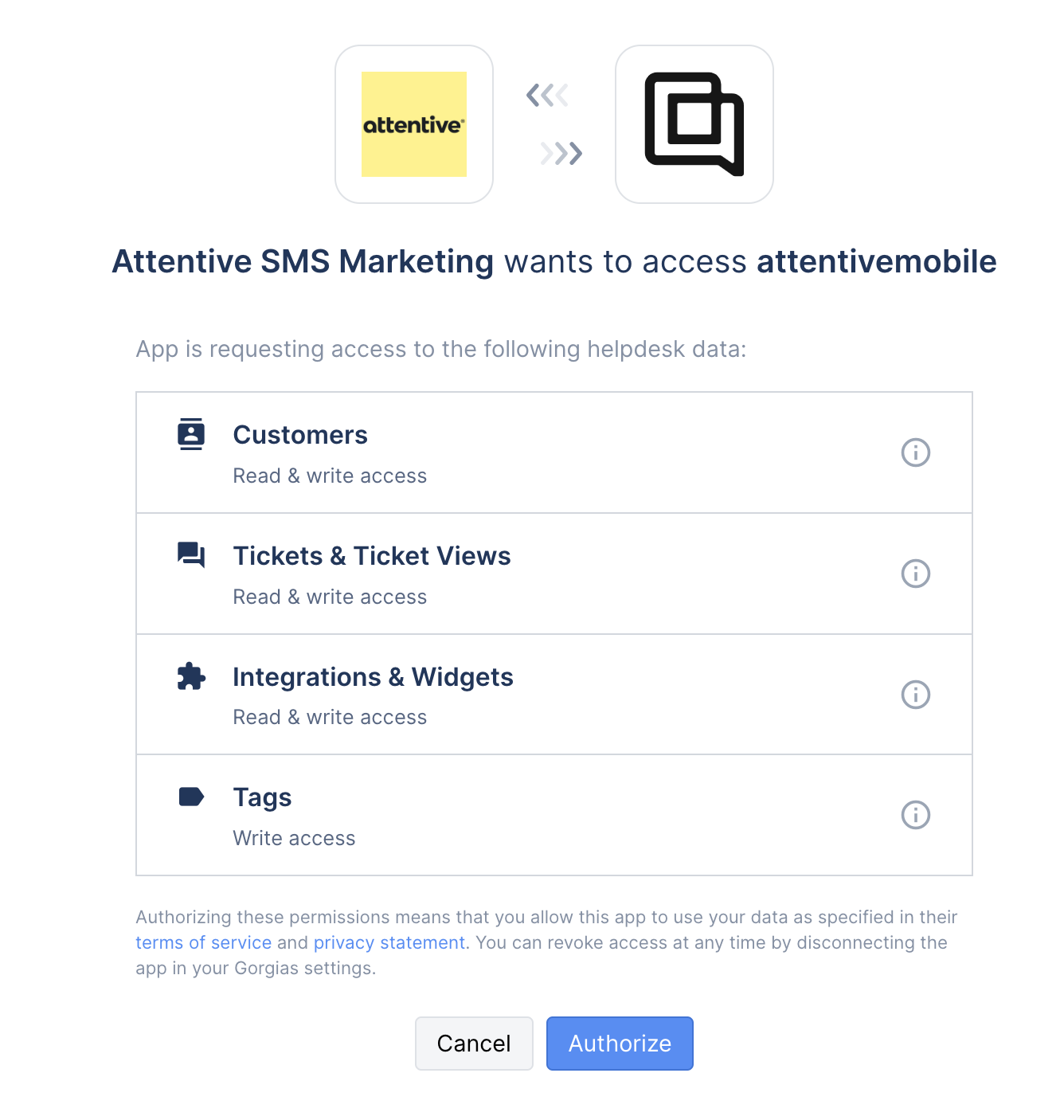1064x1120 pixels.
Task: View details about the Tags write access
Action: [915, 815]
